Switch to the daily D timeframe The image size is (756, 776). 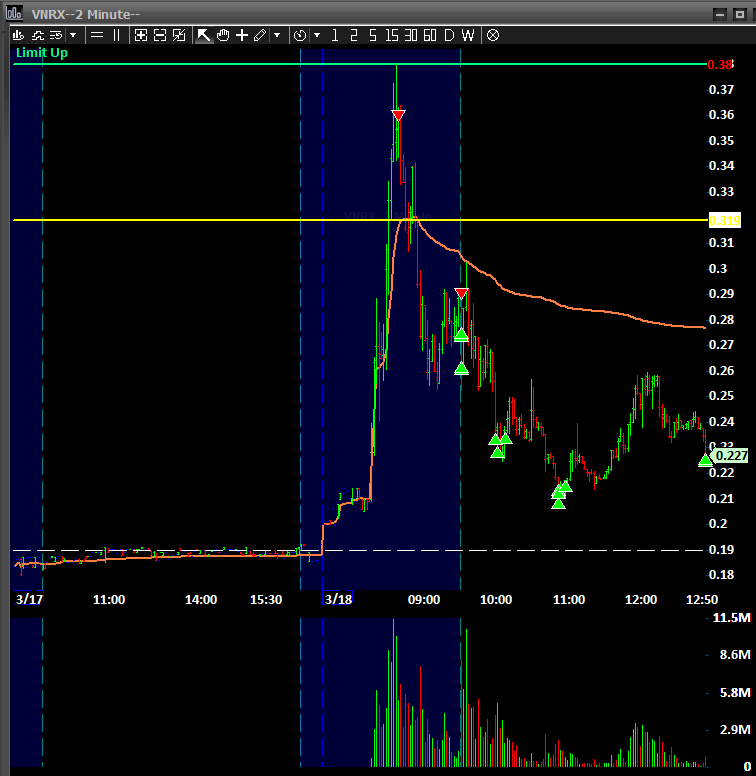coord(449,35)
